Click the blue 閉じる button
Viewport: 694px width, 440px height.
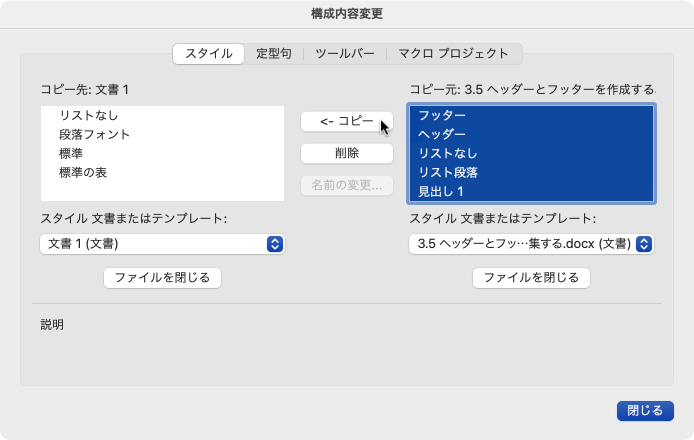pos(645,410)
